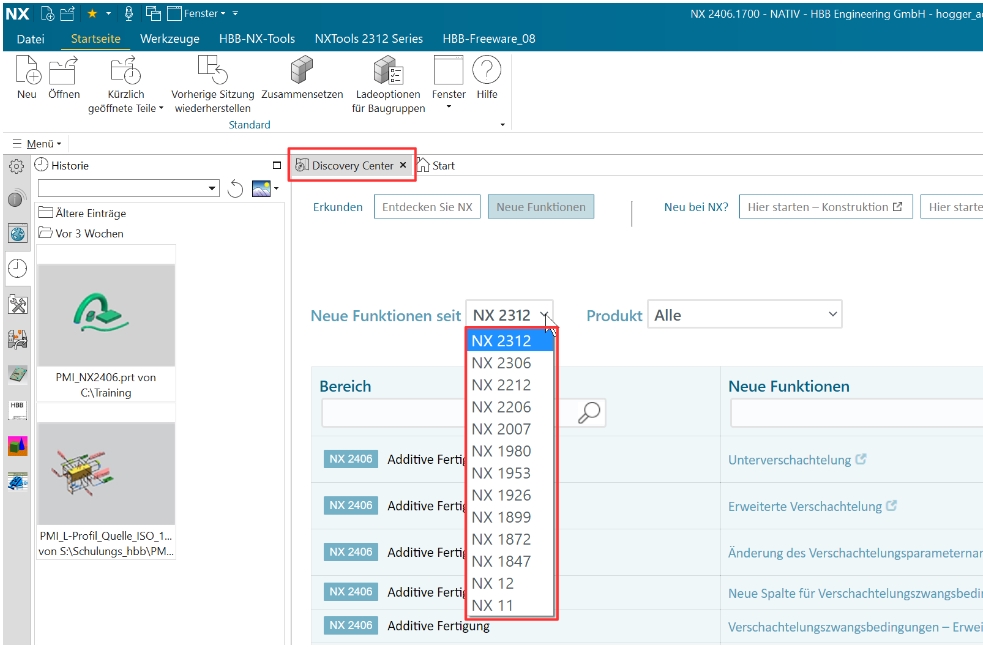Click Hier starten – Konstruktion button

coord(825,207)
